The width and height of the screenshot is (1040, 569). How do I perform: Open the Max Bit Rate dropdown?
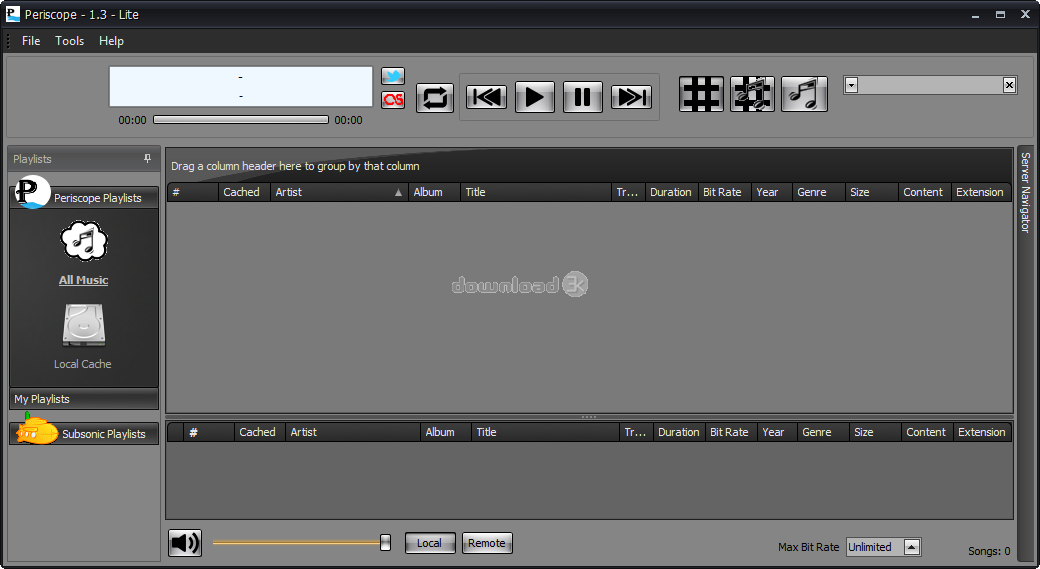[912, 547]
